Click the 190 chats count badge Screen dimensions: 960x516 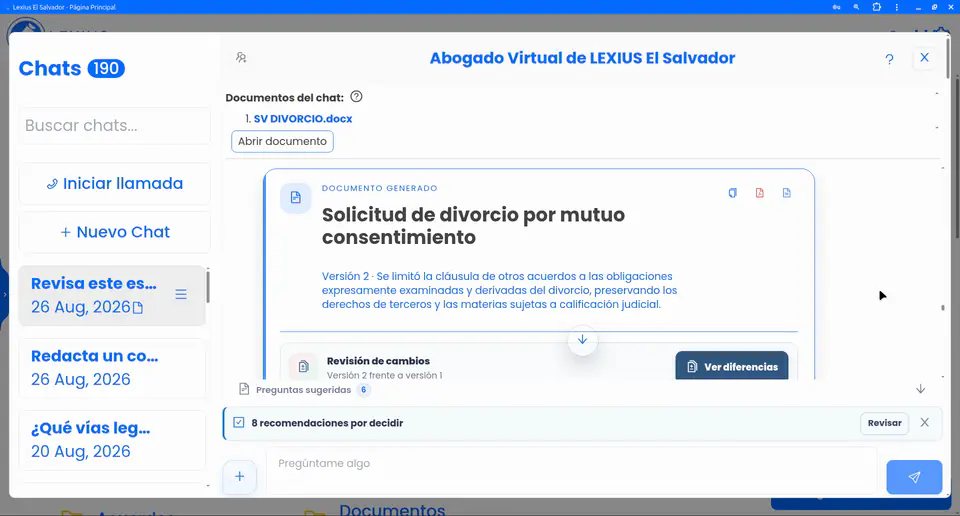click(x=106, y=68)
